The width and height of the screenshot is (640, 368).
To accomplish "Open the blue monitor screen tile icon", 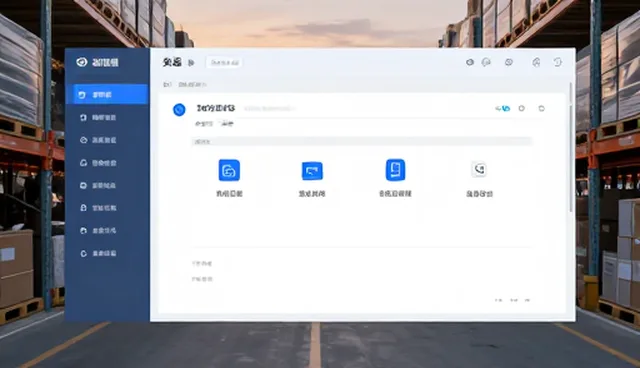I will pyautogui.click(x=312, y=171).
